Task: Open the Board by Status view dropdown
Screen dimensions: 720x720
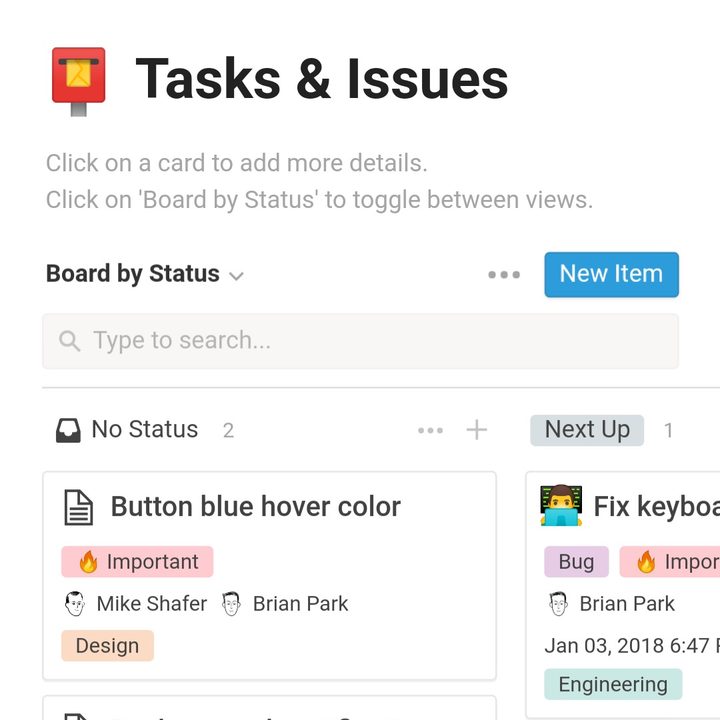Action: pos(145,274)
